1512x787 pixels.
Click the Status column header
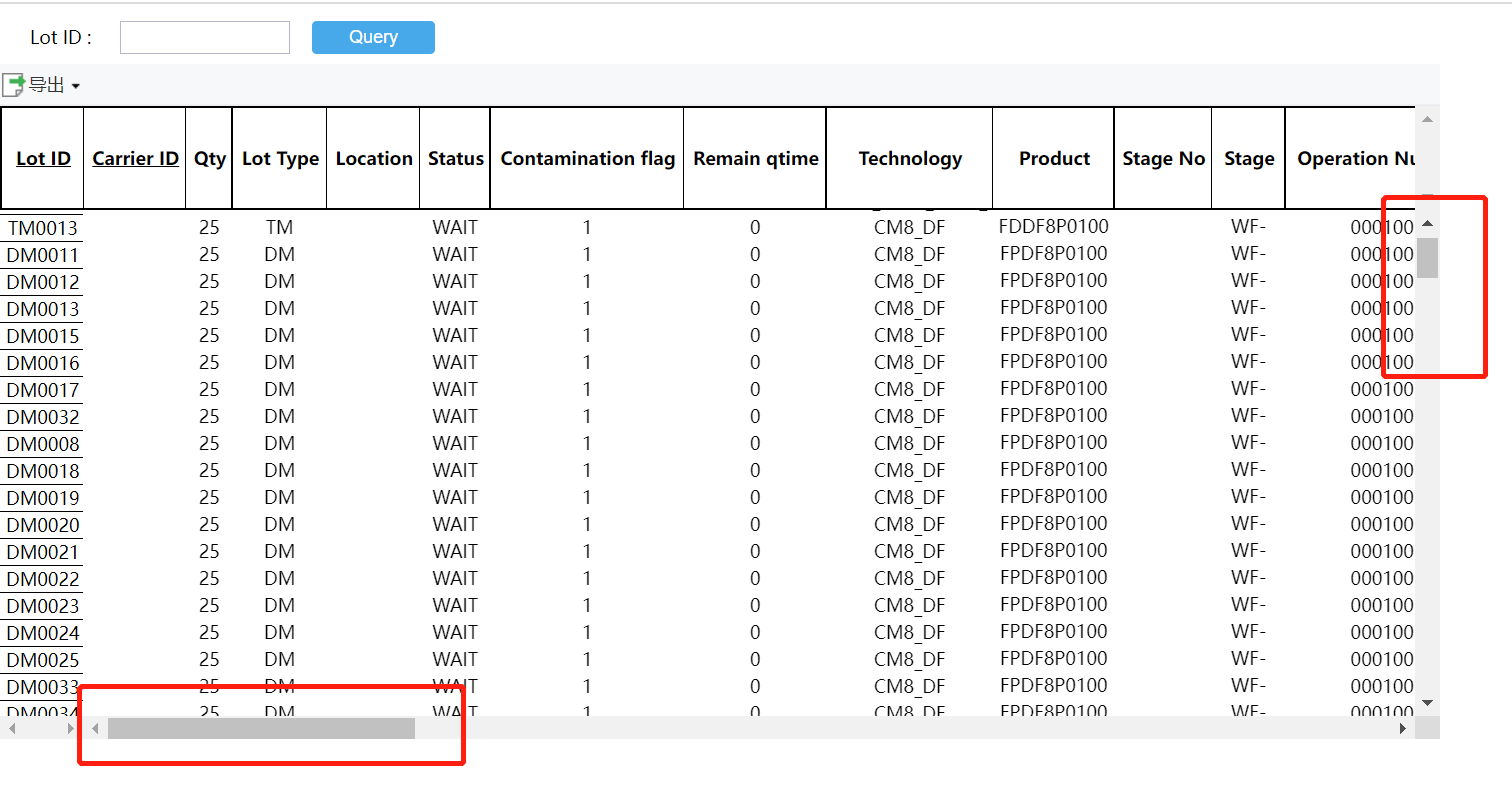456,158
